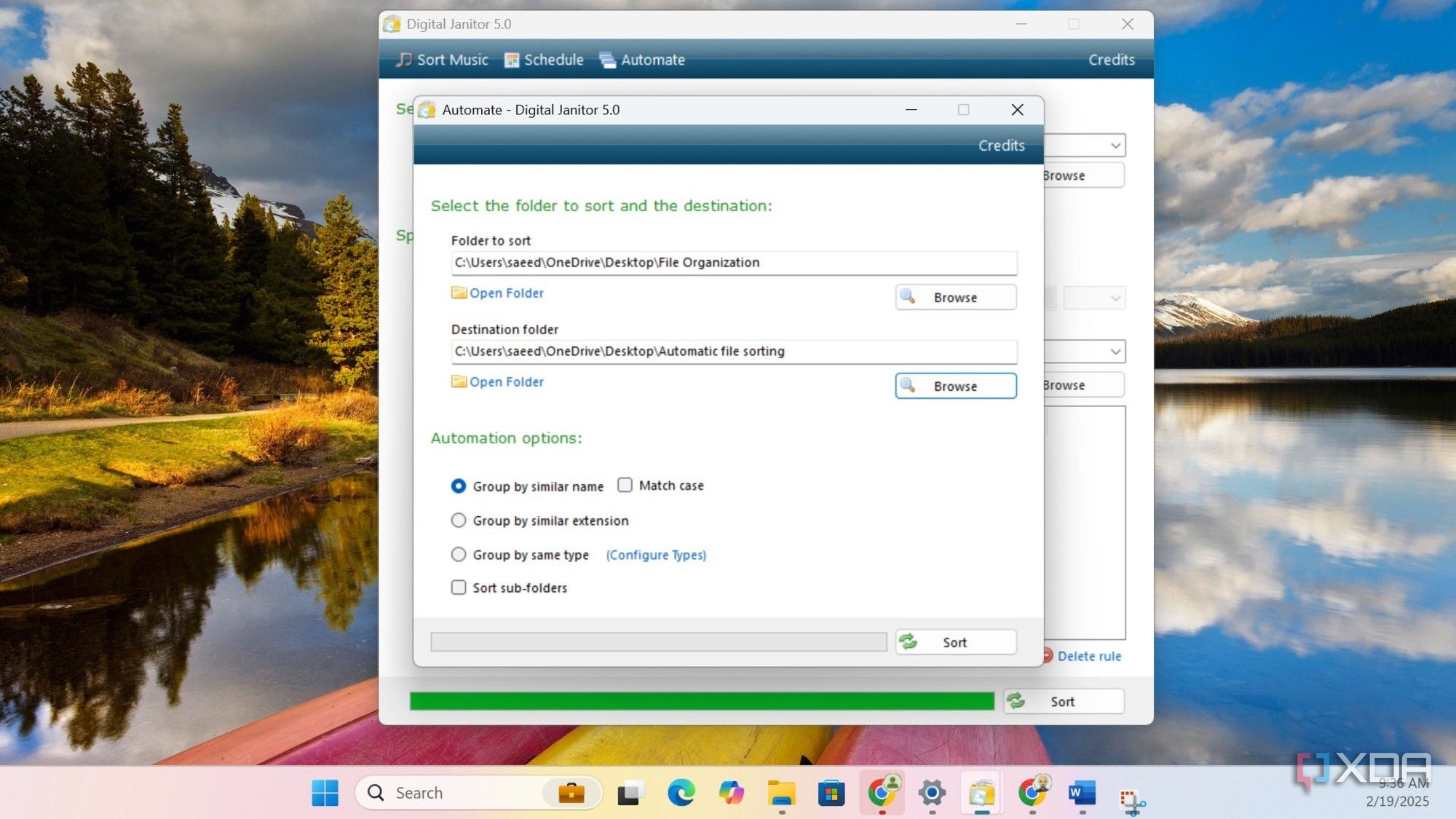
Task: Click green arrows icon on main Sort button
Action: coord(1016,700)
